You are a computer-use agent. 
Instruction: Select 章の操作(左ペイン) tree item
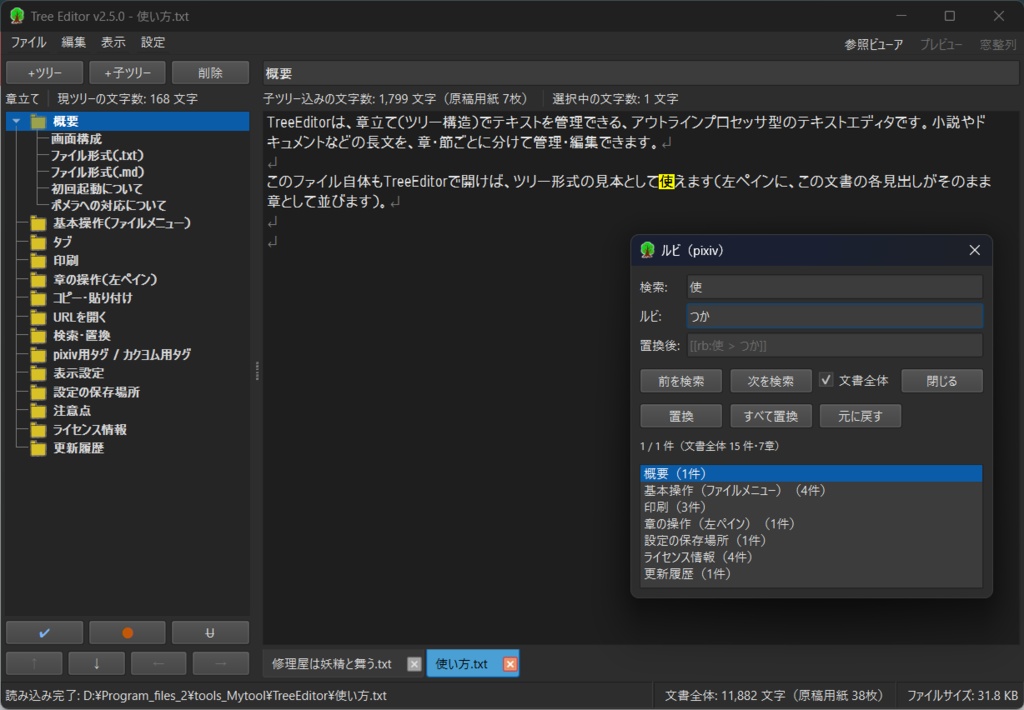coord(105,280)
